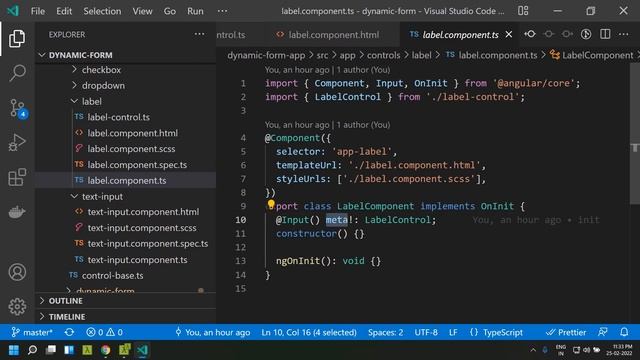Viewport: 640px width, 360px height.
Task: Open Windows Start menu
Action: pyautogui.click(x=13, y=350)
